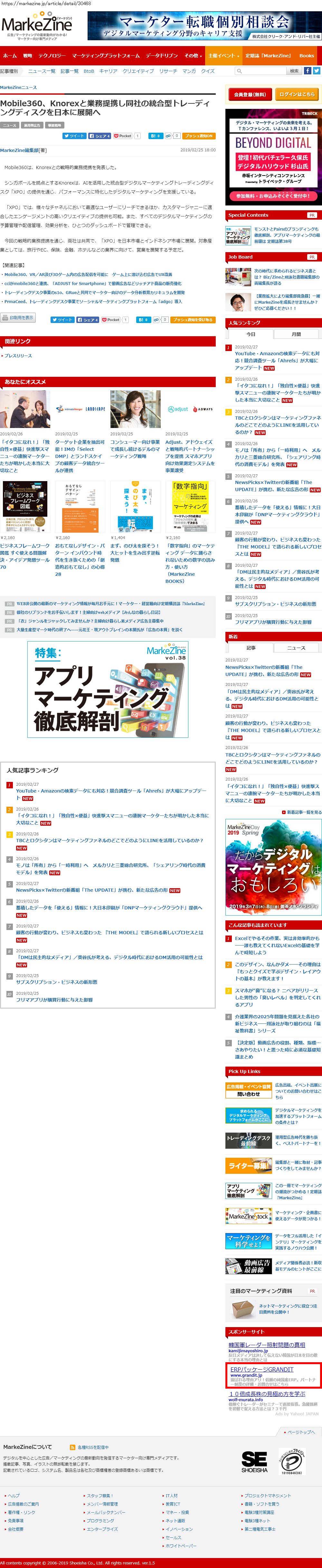Switch 新着 section to 記事 tab

click(x=251, y=648)
